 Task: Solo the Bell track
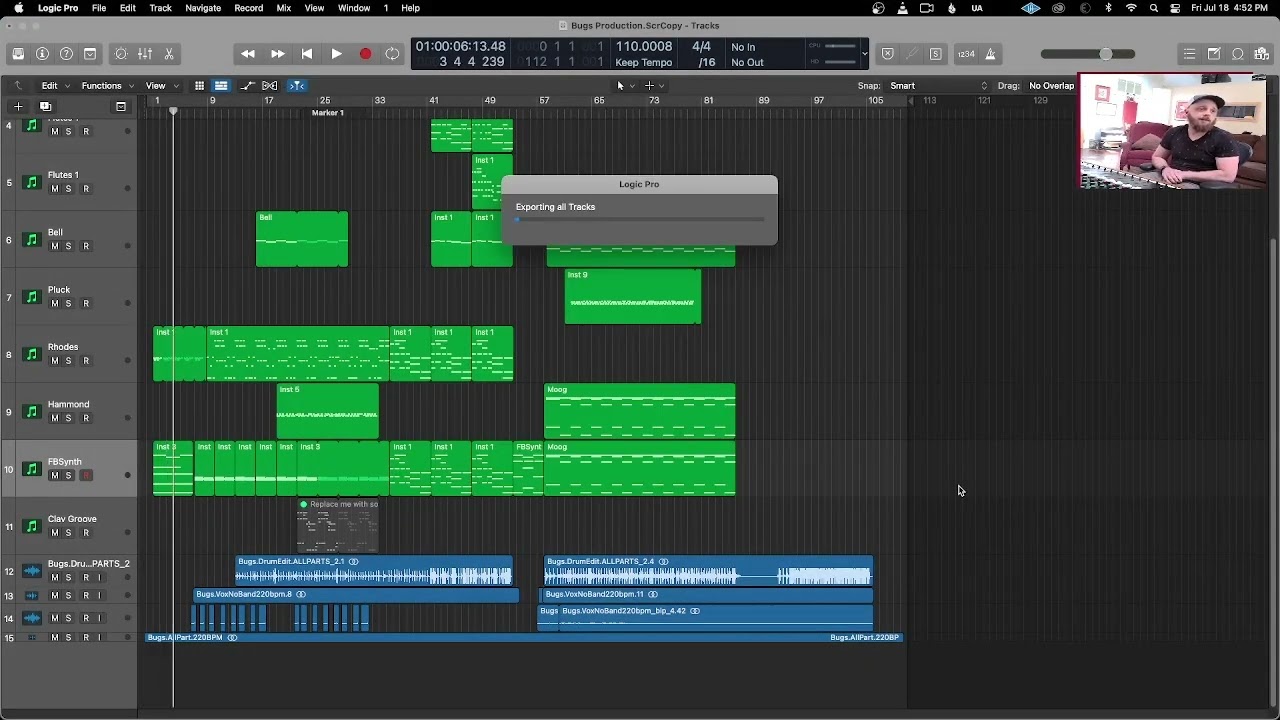pyautogui.click(x=68, y=246)
